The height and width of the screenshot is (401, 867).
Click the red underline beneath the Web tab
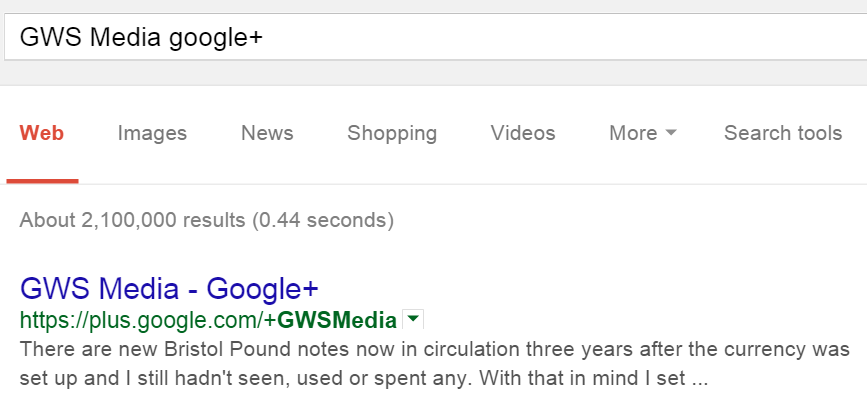(x=43, y=181)
